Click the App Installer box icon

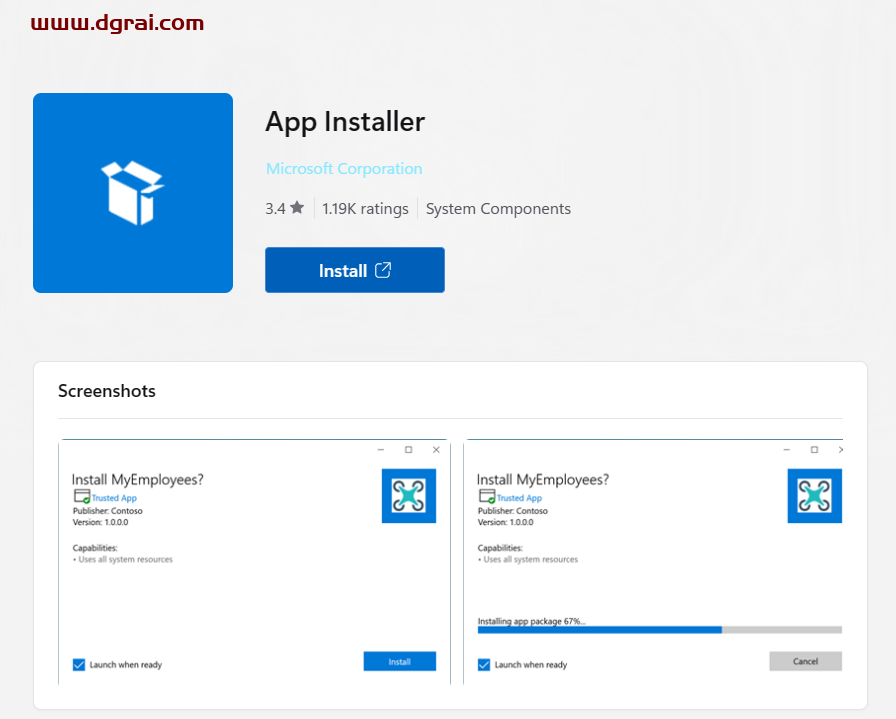133,193
